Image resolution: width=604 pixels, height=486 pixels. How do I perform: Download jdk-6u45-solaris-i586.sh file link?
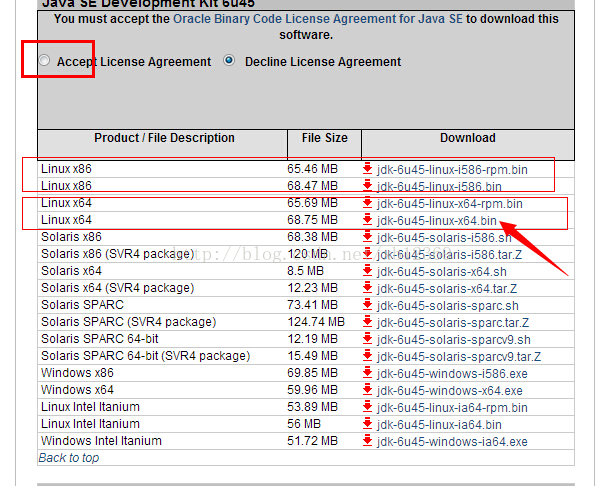(x=444, y=238)
